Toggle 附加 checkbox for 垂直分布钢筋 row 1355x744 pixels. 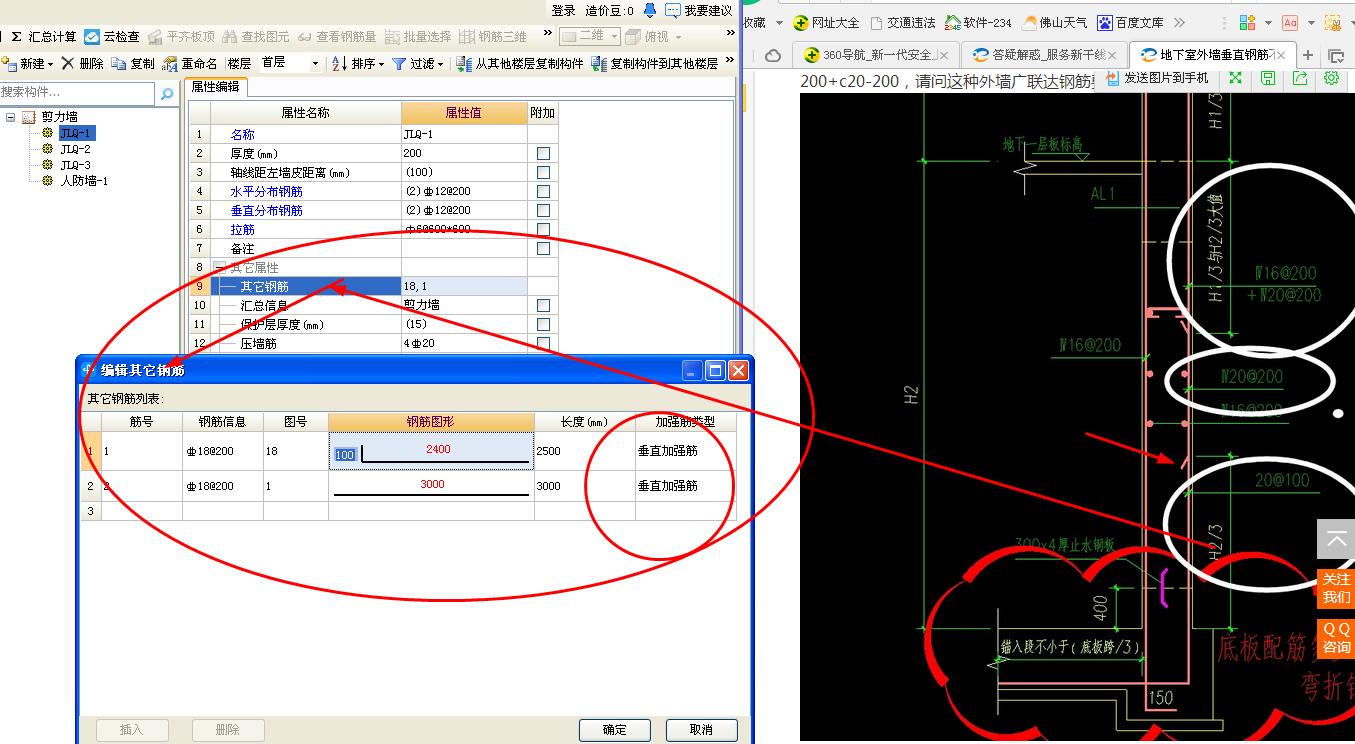[x=543, y=211]
